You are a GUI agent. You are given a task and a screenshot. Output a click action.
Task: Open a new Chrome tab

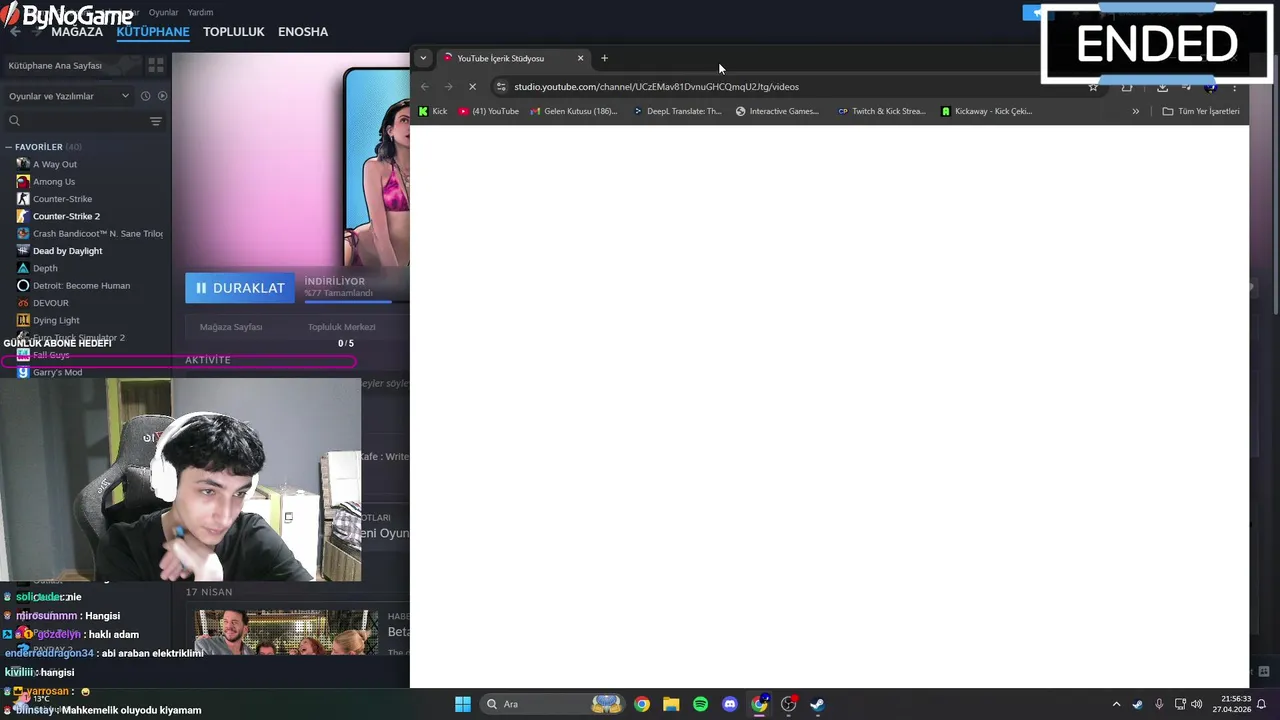click(604, 58)
